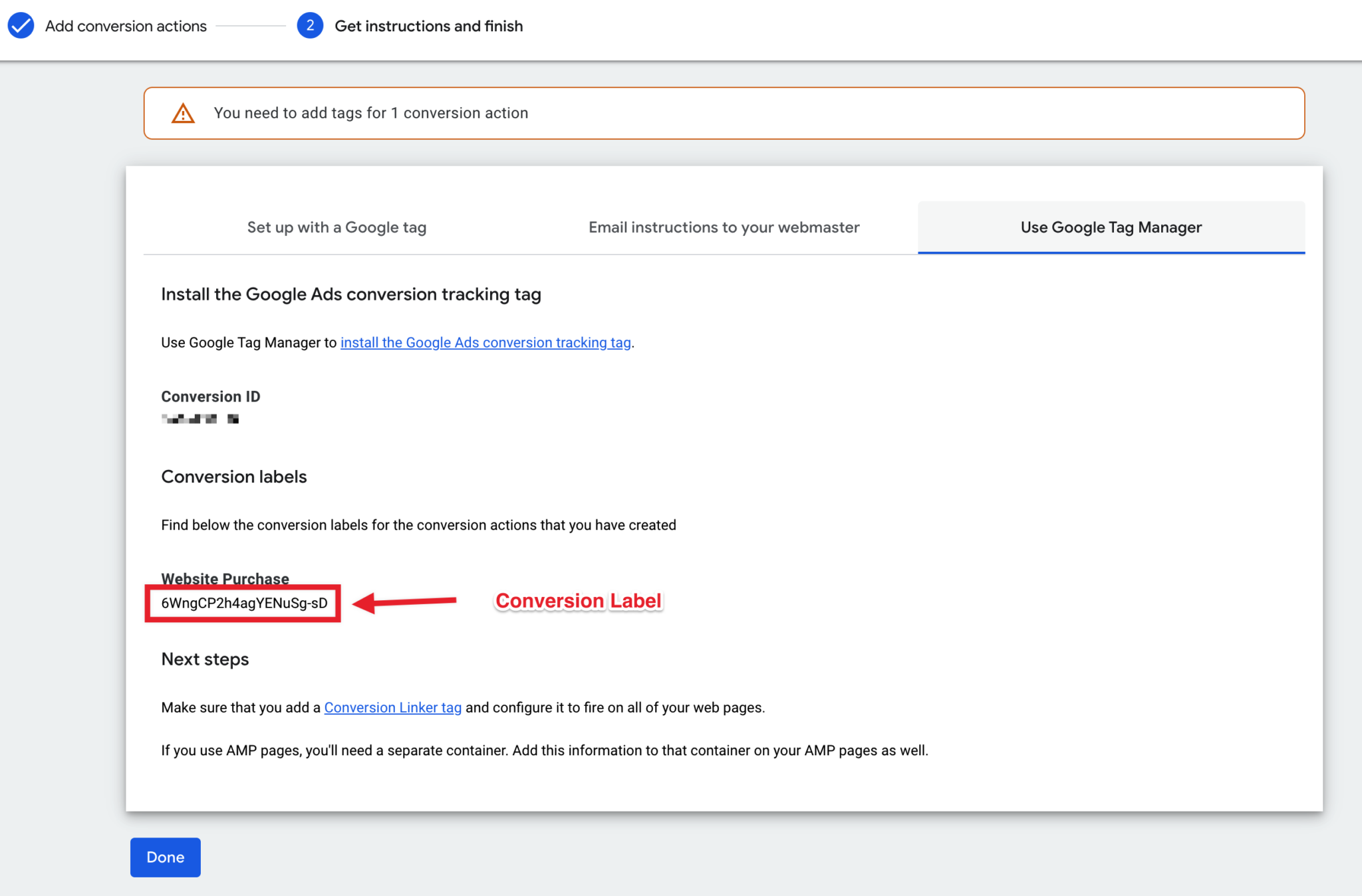Viewport: 1362px width, 896px height.
Task: Click the Add conversion actions step label
Action: click(125, 25)
